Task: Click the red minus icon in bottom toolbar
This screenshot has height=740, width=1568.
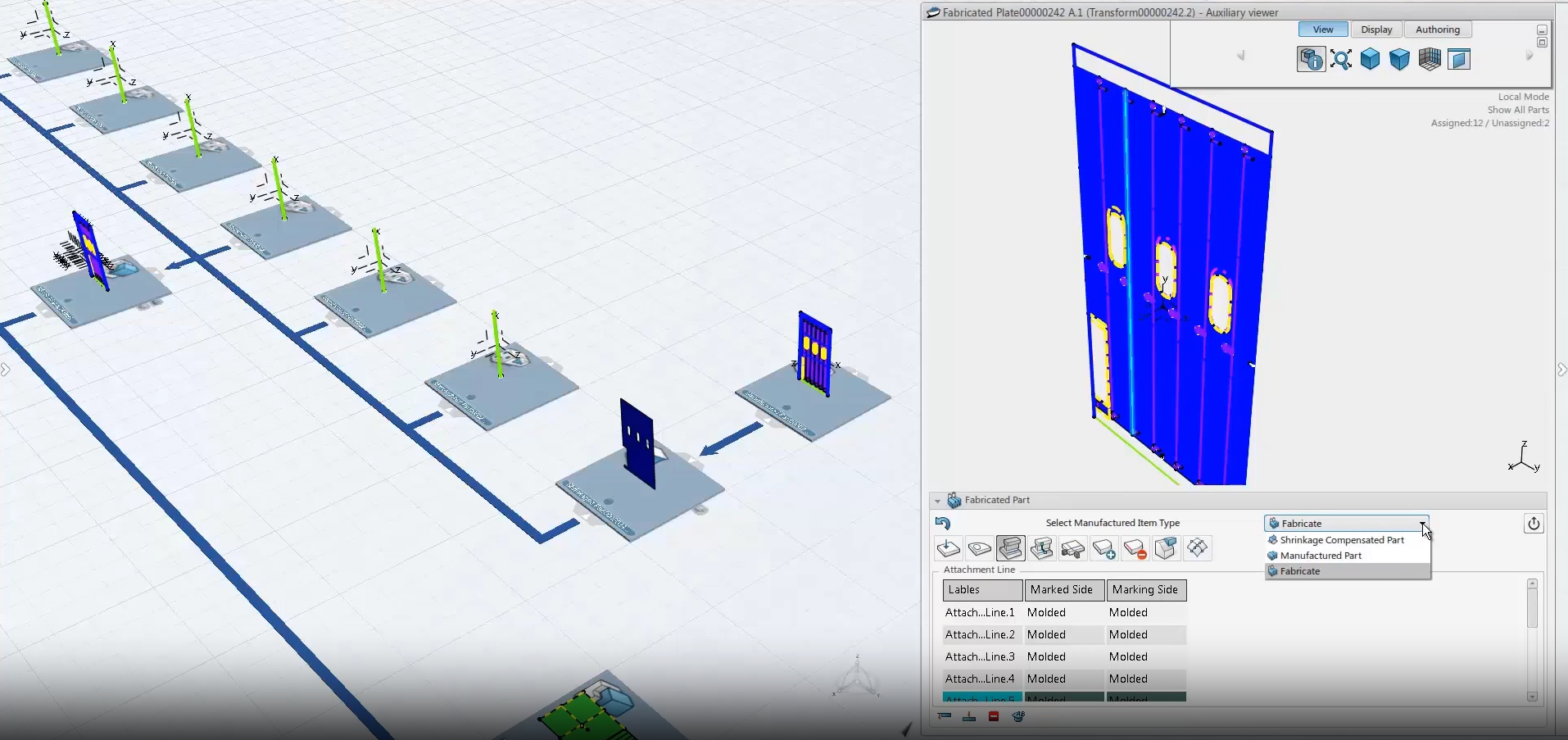Action: 994,716
